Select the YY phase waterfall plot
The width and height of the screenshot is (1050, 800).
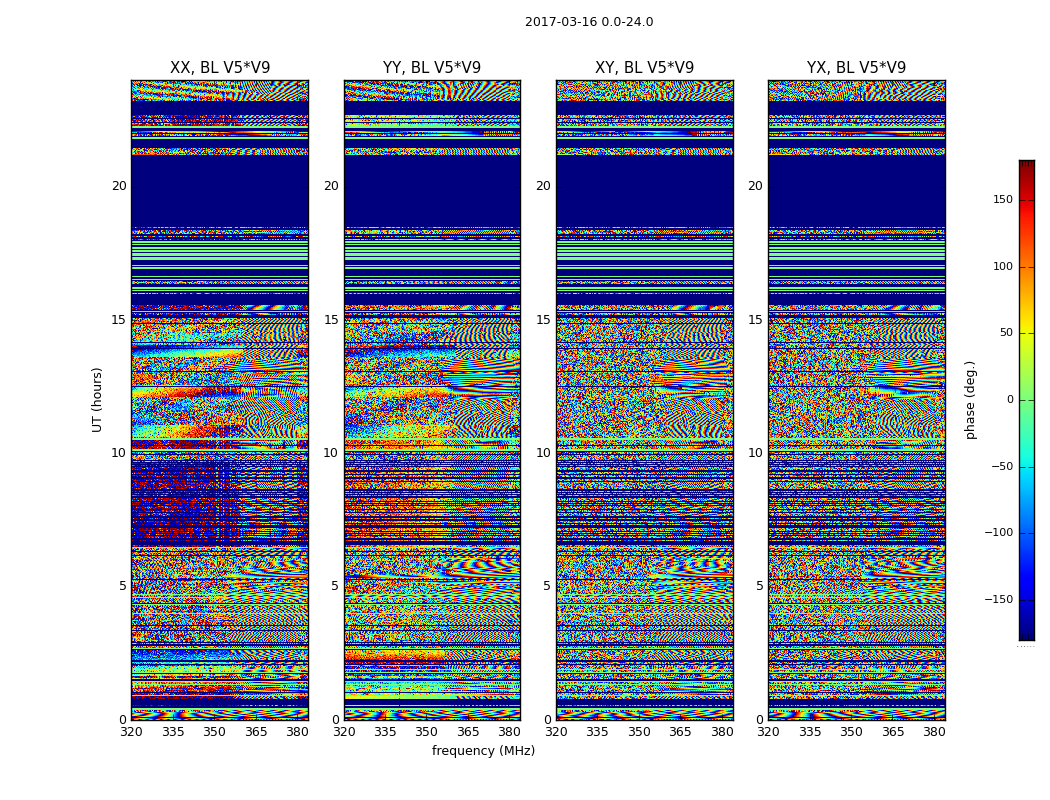(x=433, y=400)
